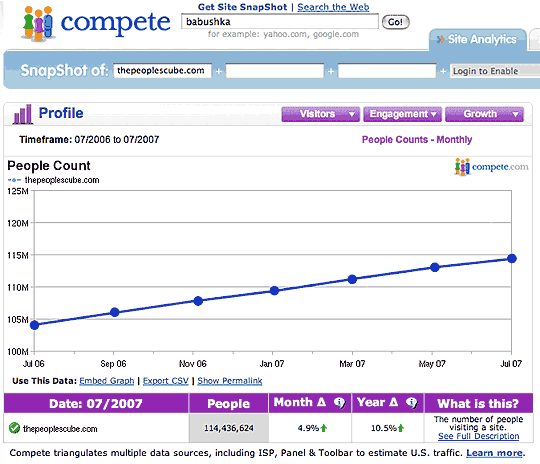Switch to the Site Analytics tab
The height and width of the screenshot is (464, 540).
[478, 39]
